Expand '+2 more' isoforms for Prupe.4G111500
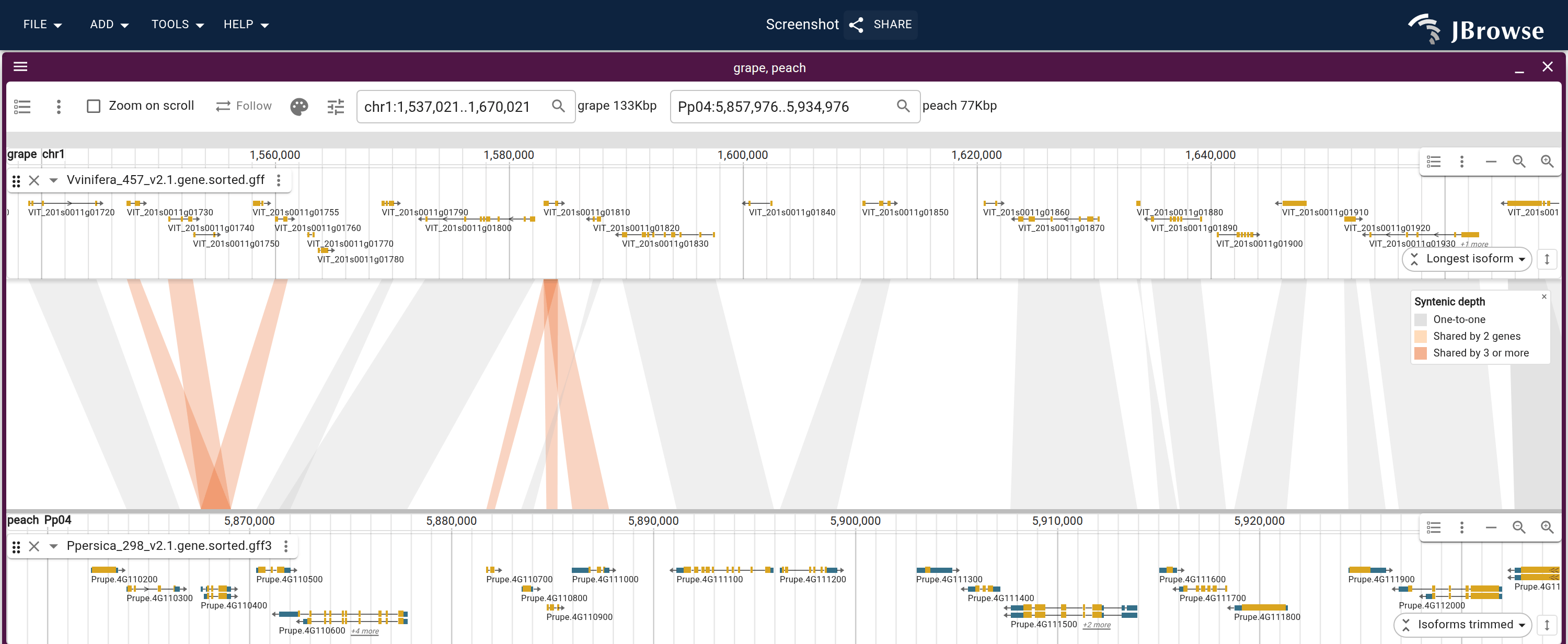Image resolution: width=1568 pixels, height=644 pixels. [1096, 625]
